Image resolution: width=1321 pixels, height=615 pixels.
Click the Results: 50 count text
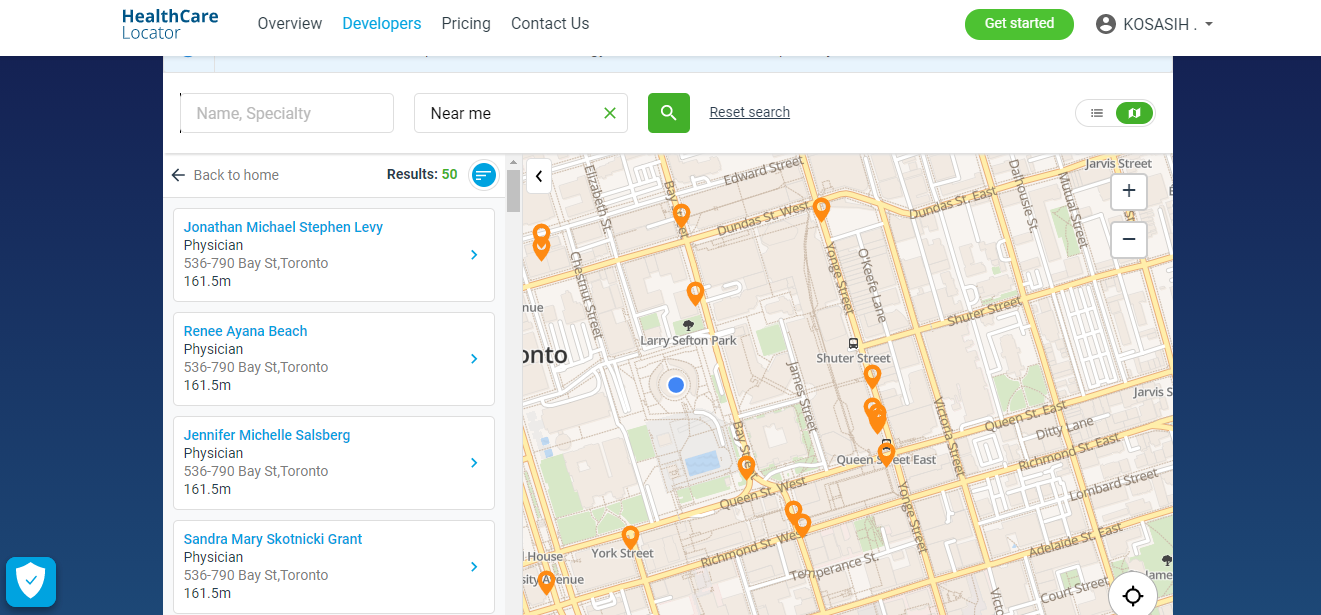click(x=422, y=174)
